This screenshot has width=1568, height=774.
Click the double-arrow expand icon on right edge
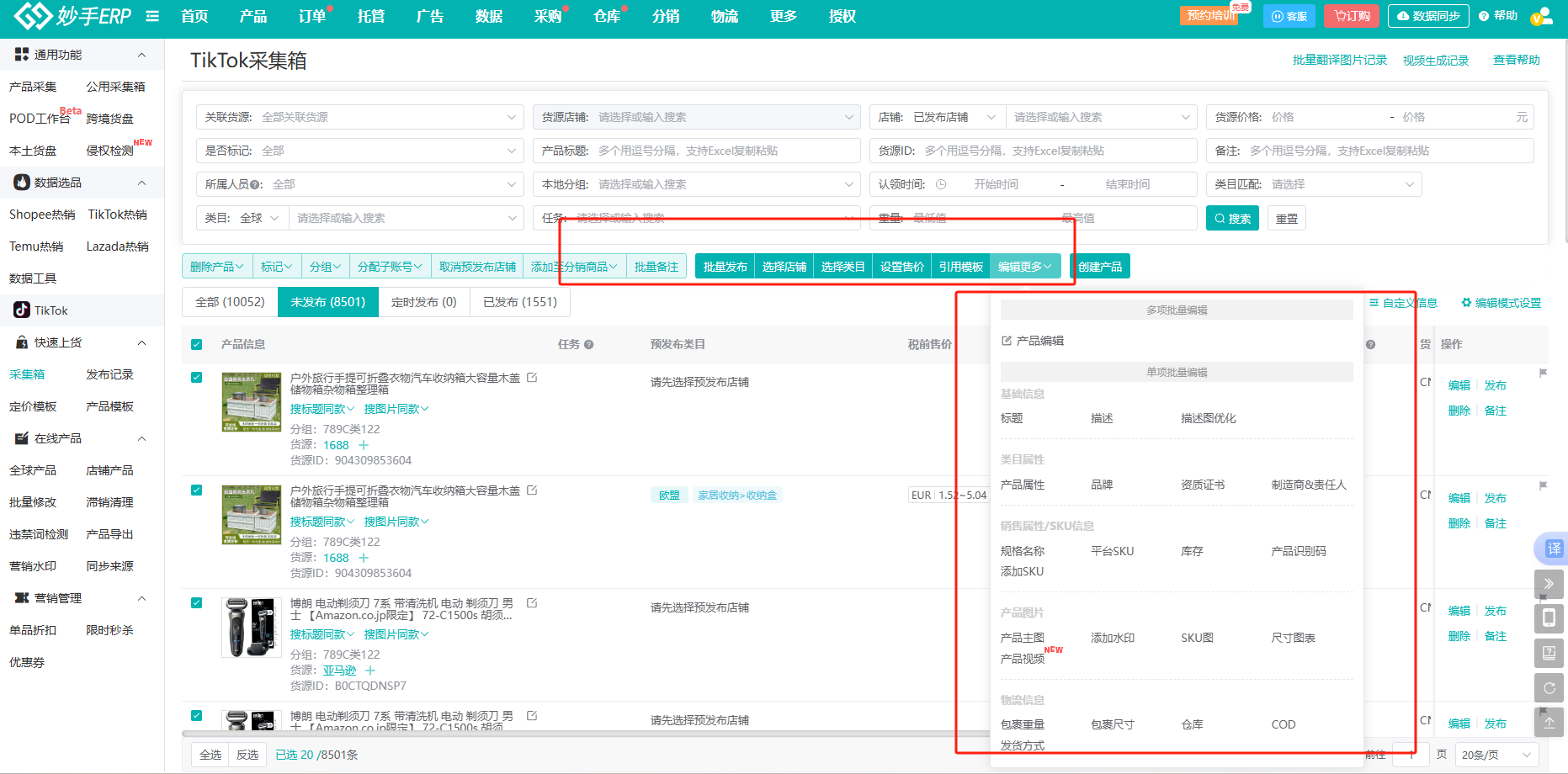[x=1549, y=583]
